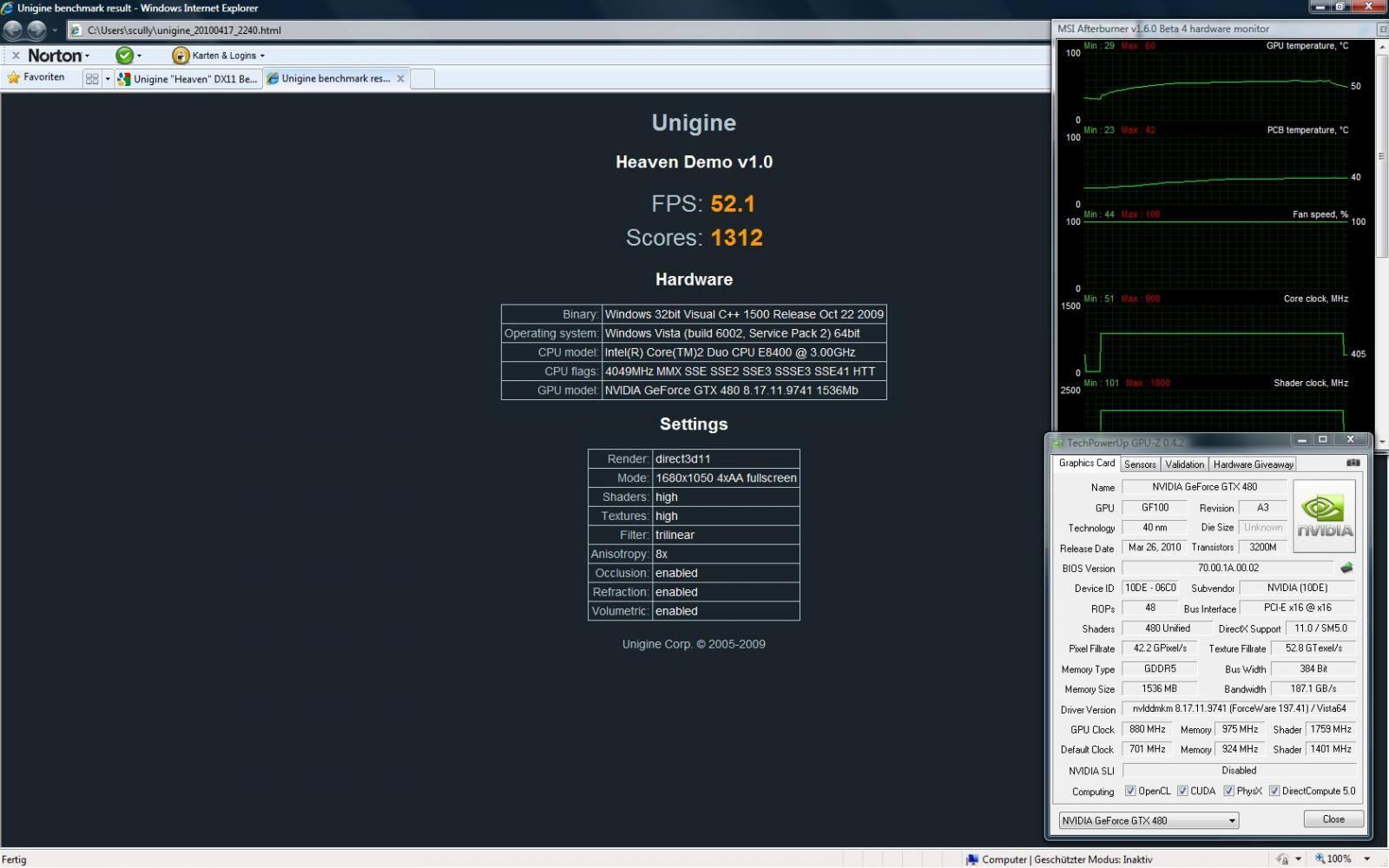
Task: Toggle the DirectCompute 5.0 checkbox
Action: pos(1274,791)
